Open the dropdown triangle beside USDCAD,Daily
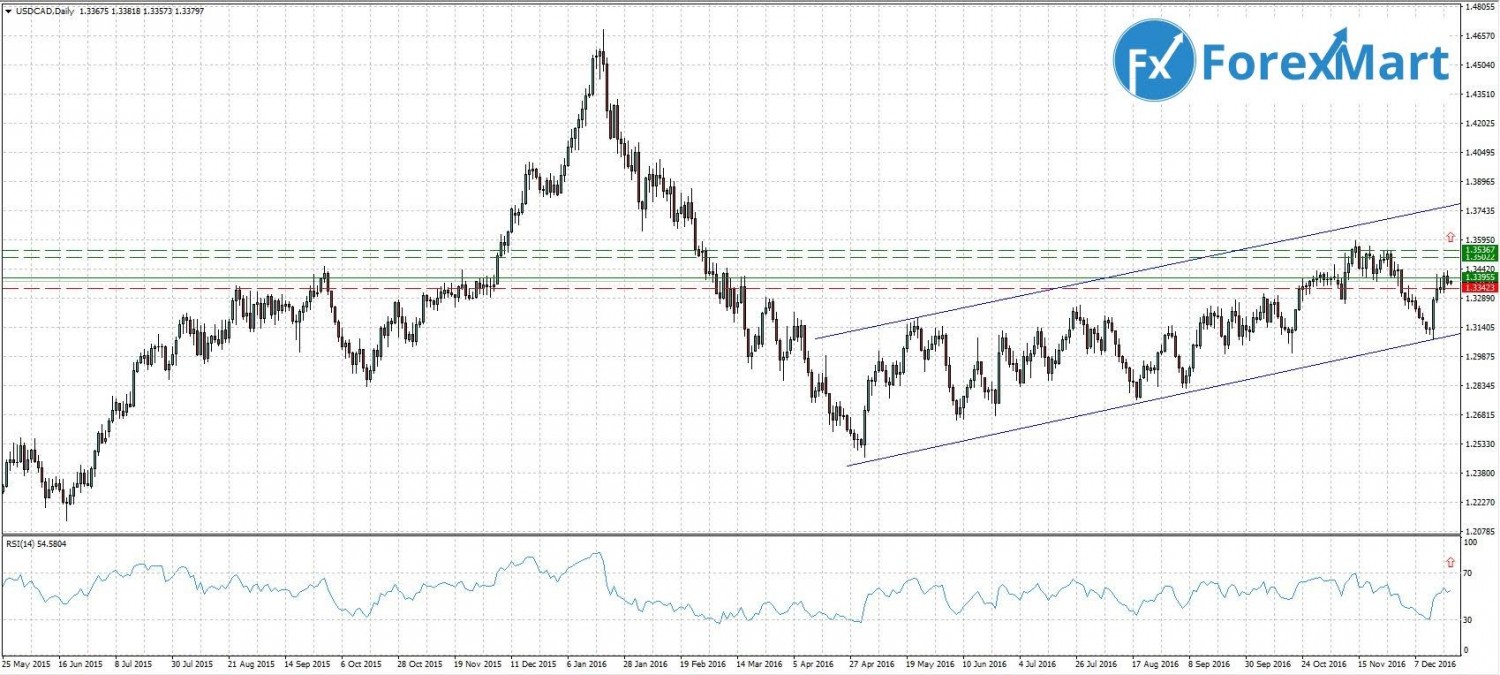The width and height of the screenshot is (1500, 675). coord(8,10)
